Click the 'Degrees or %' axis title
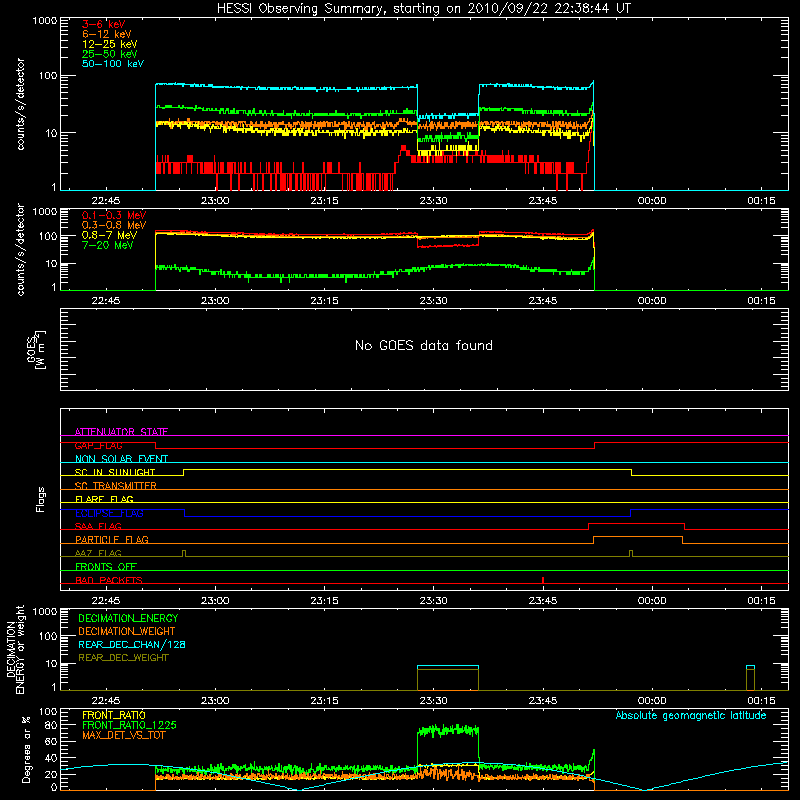The image size is (800, 800). tap(26, 749)
